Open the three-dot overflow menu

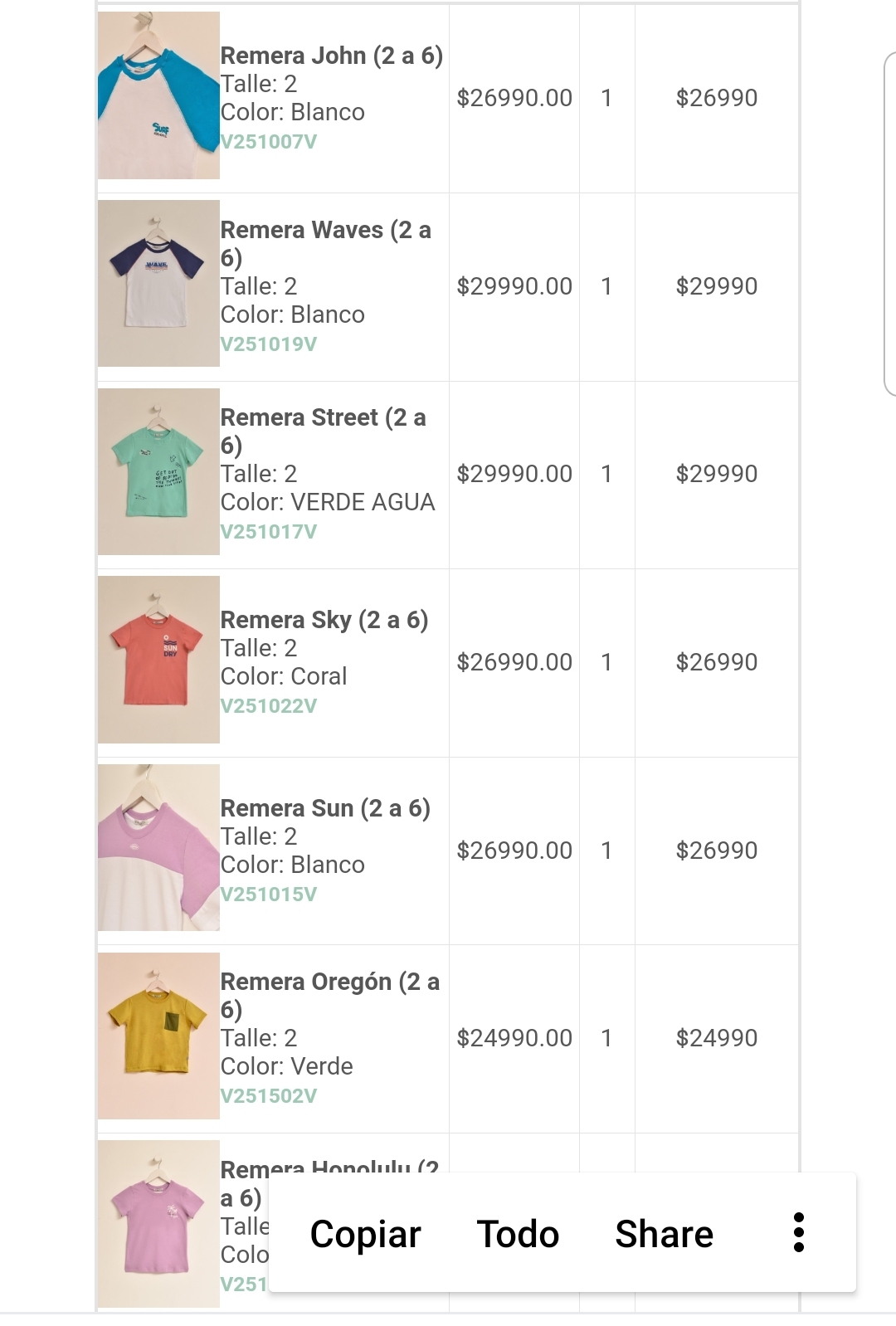coord(798,1233)
